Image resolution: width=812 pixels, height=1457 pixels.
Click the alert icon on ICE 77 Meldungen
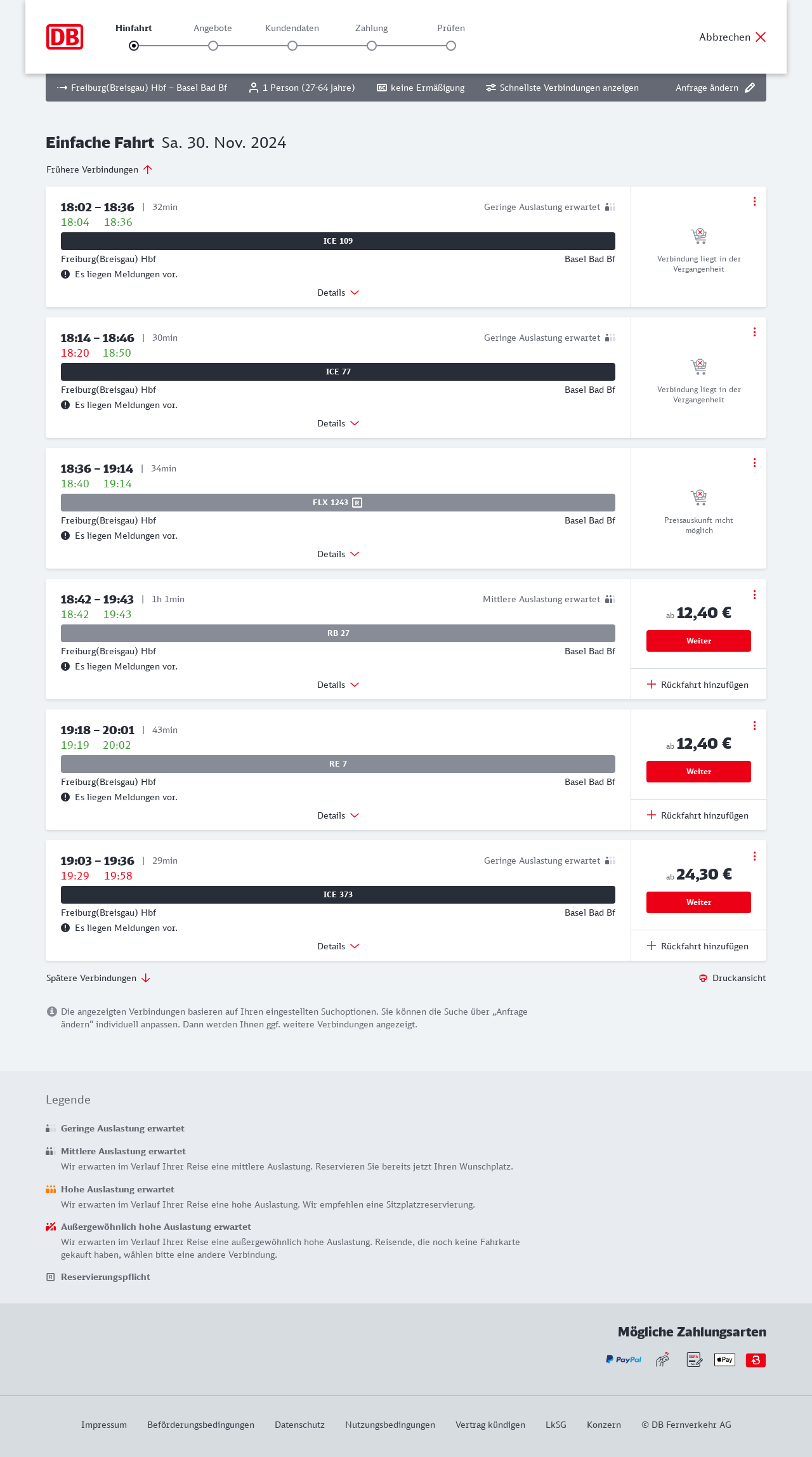coord(65,405)
